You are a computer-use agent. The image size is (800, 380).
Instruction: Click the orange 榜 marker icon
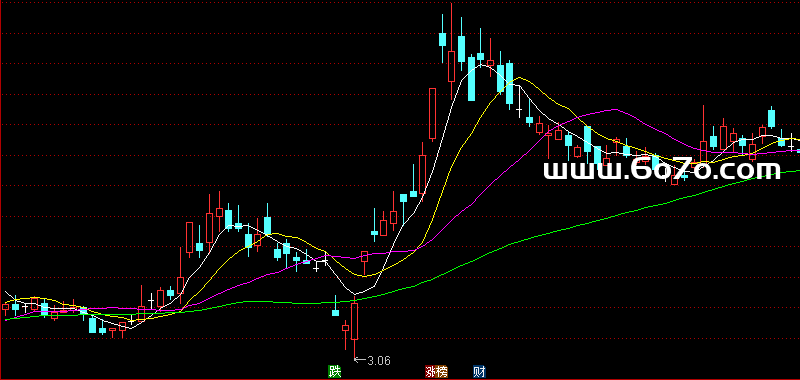[x=442, y=372]
